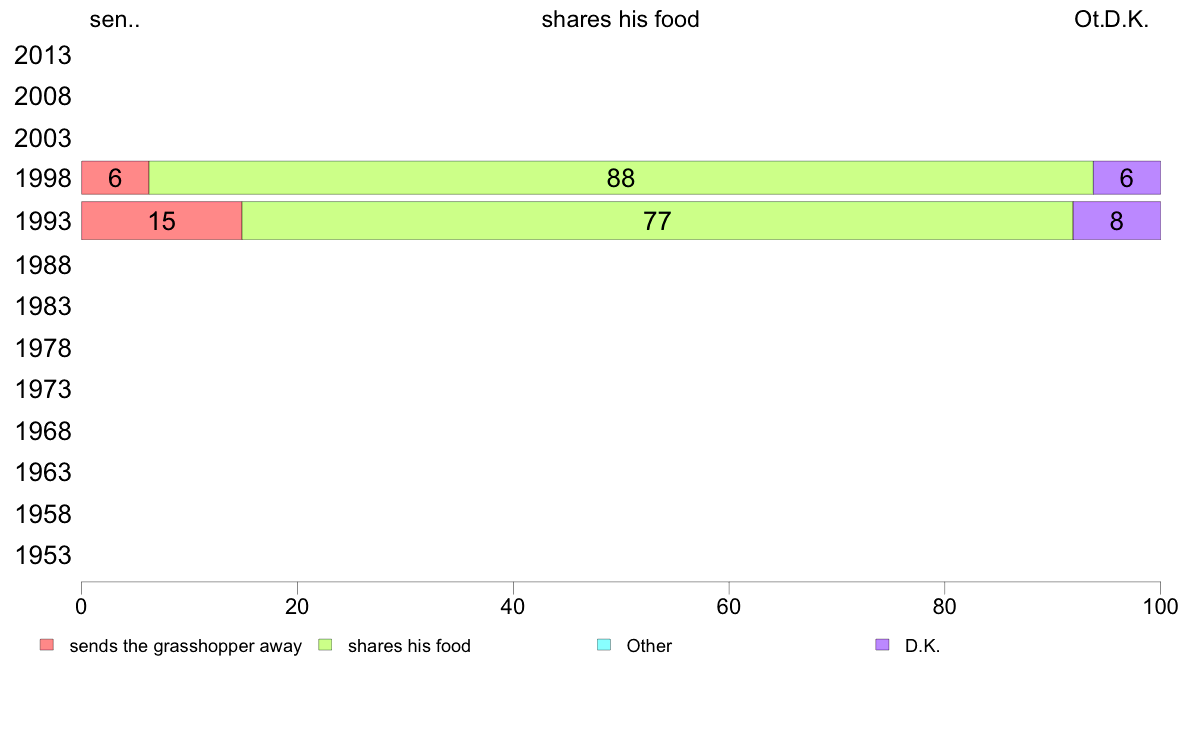Viewport: 1188px width, 736px height.
Task: Click the 'sends the grasshopper away' legend text
Action: (186, 646)
